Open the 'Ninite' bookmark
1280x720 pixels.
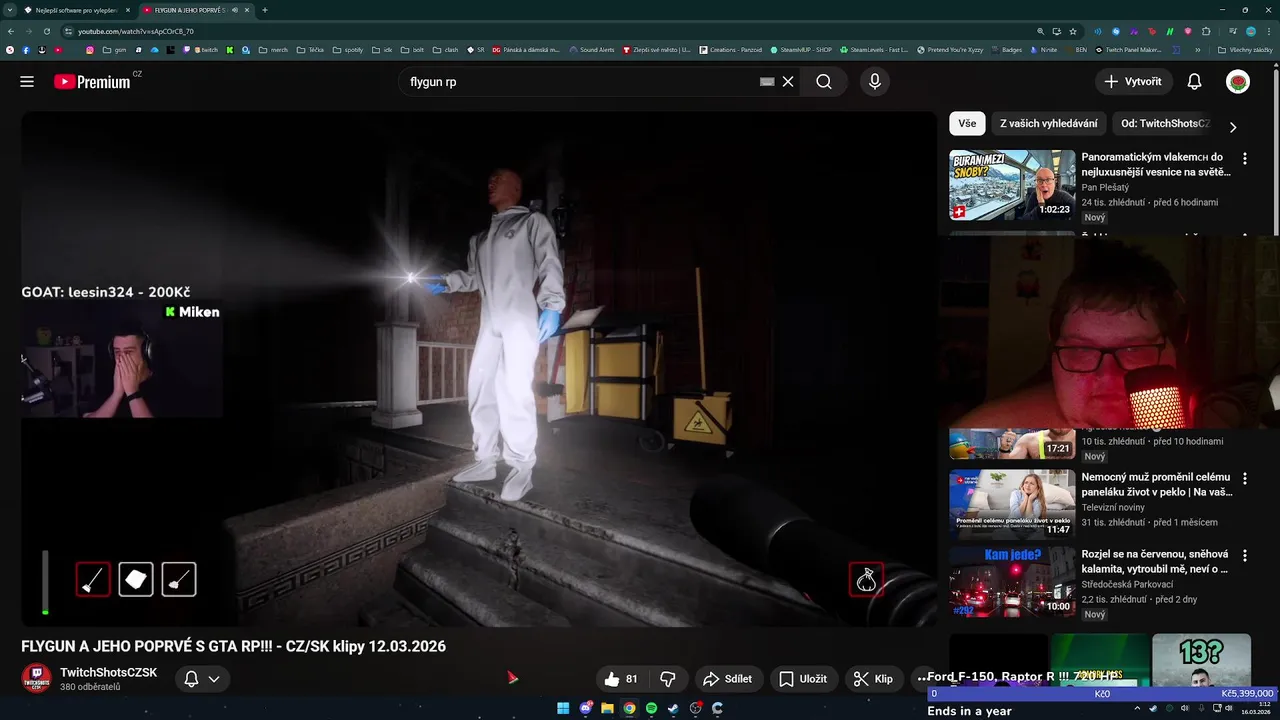[x=1043, y=50]
